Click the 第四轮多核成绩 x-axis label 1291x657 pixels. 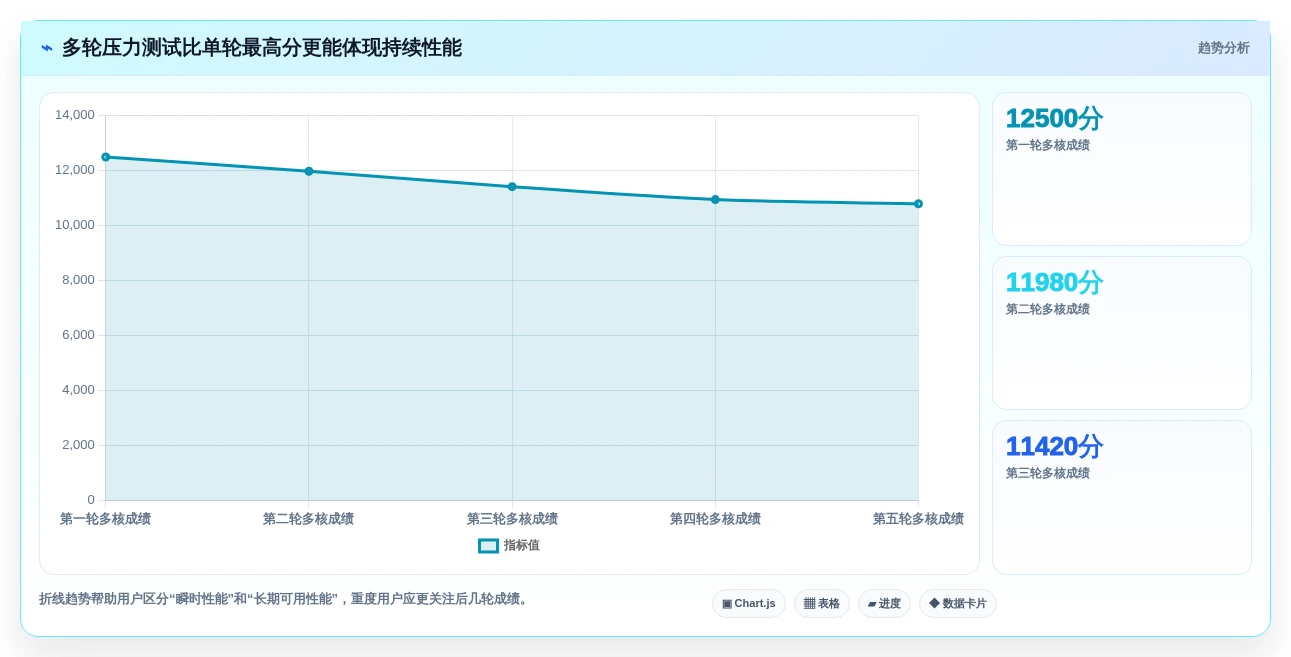715,519
